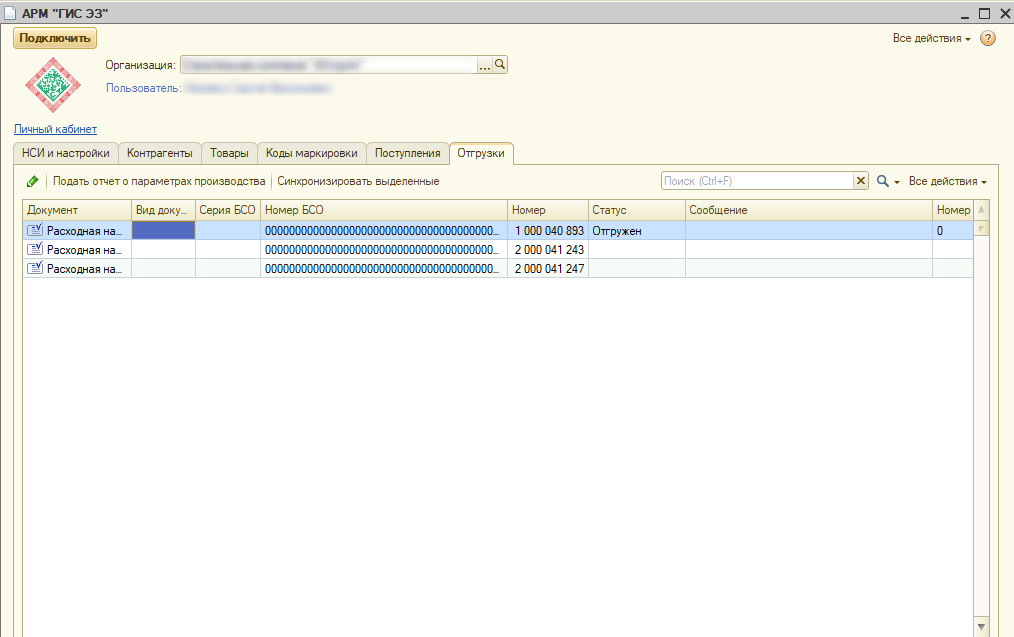Click document icon of row 2 000 041 247
This screenshot has width=1014, height=637.
[35, 269]
